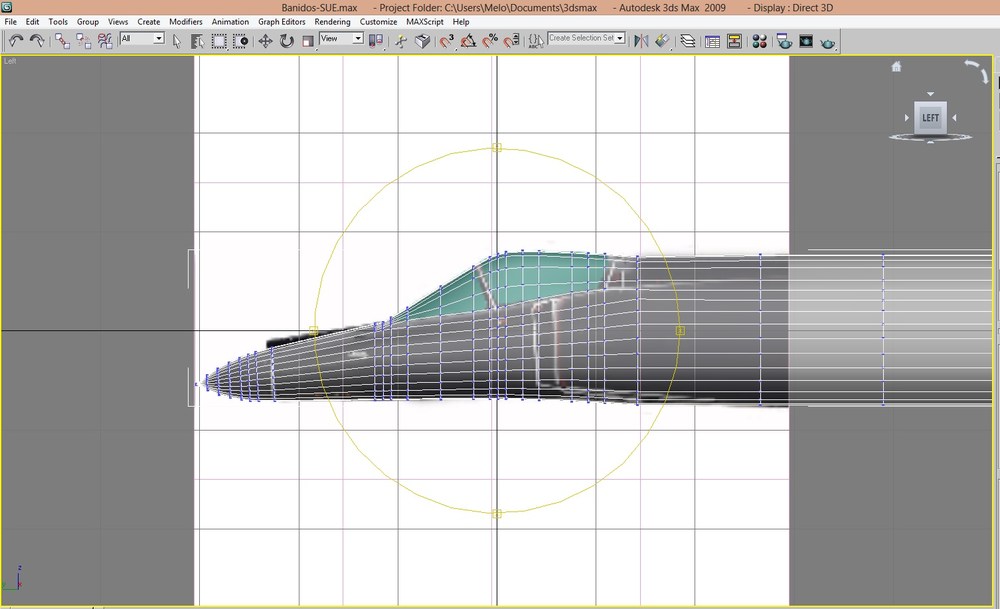Open the MAXScript menu

tap(425, 22)
